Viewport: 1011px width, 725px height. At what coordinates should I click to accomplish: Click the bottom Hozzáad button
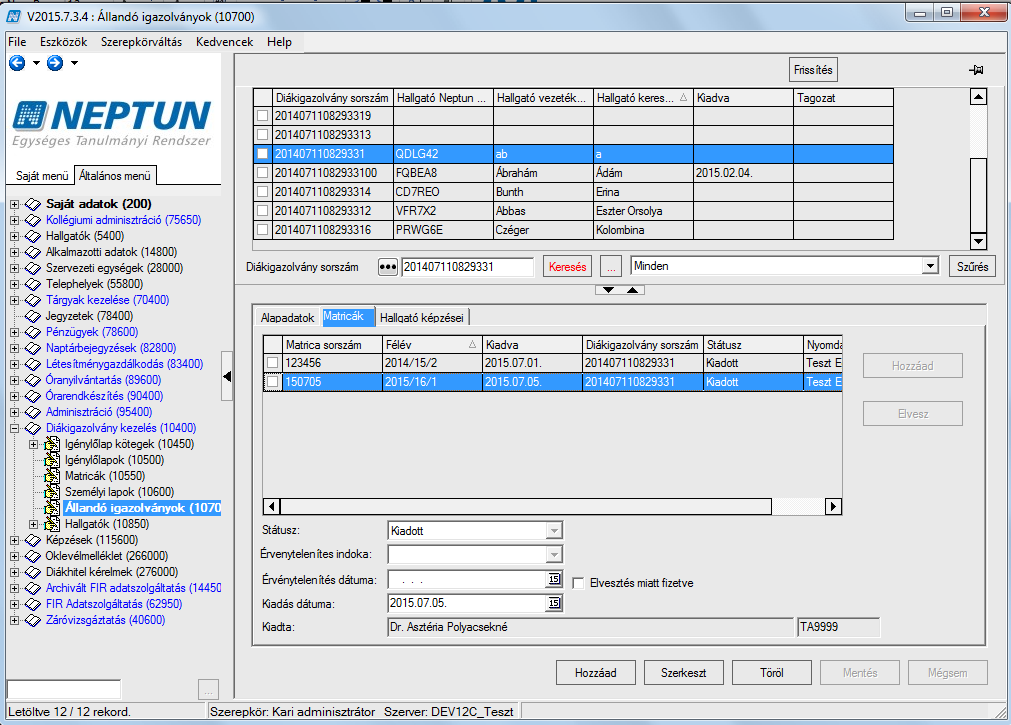click(x=596, y=673)
